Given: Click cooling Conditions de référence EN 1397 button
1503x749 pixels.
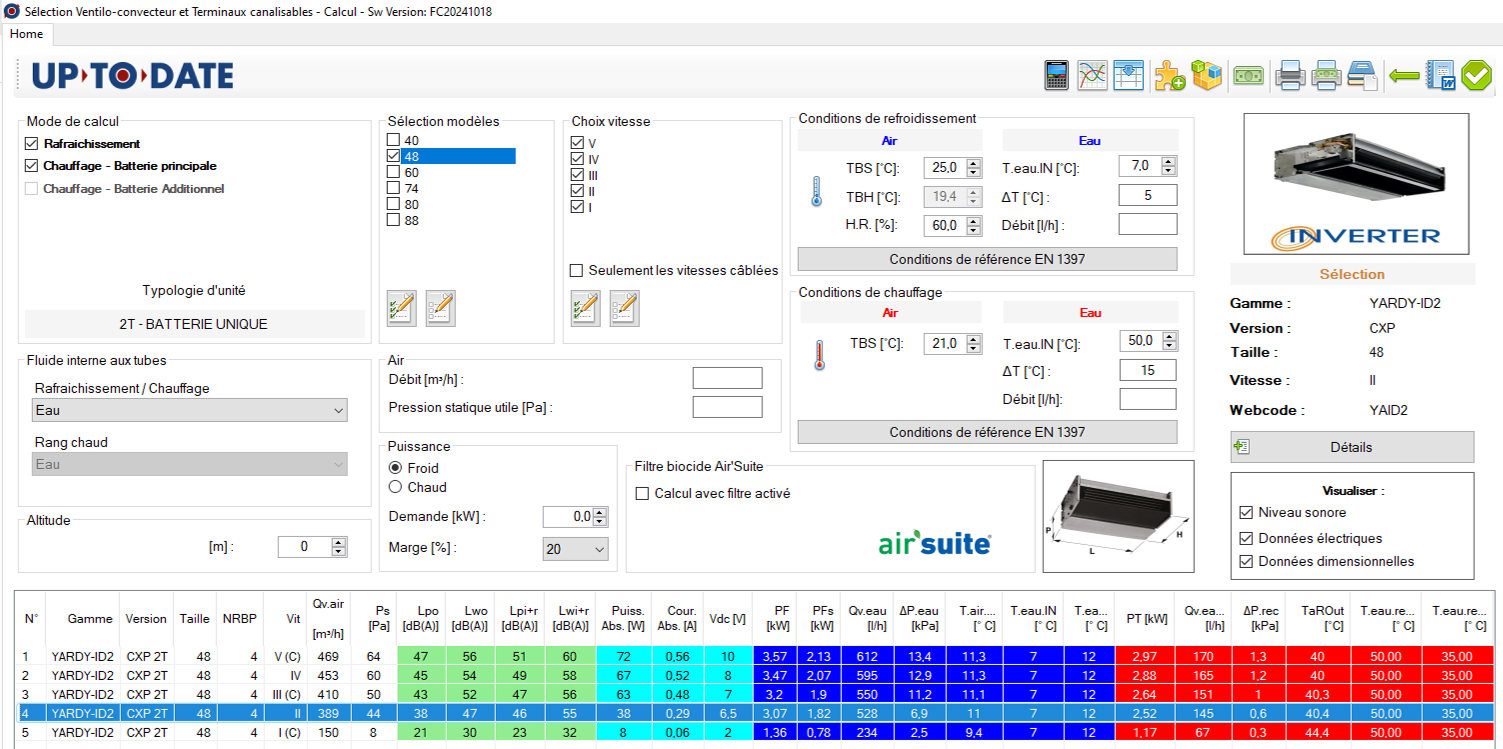Looking at the screenshot, I should 987,259.
